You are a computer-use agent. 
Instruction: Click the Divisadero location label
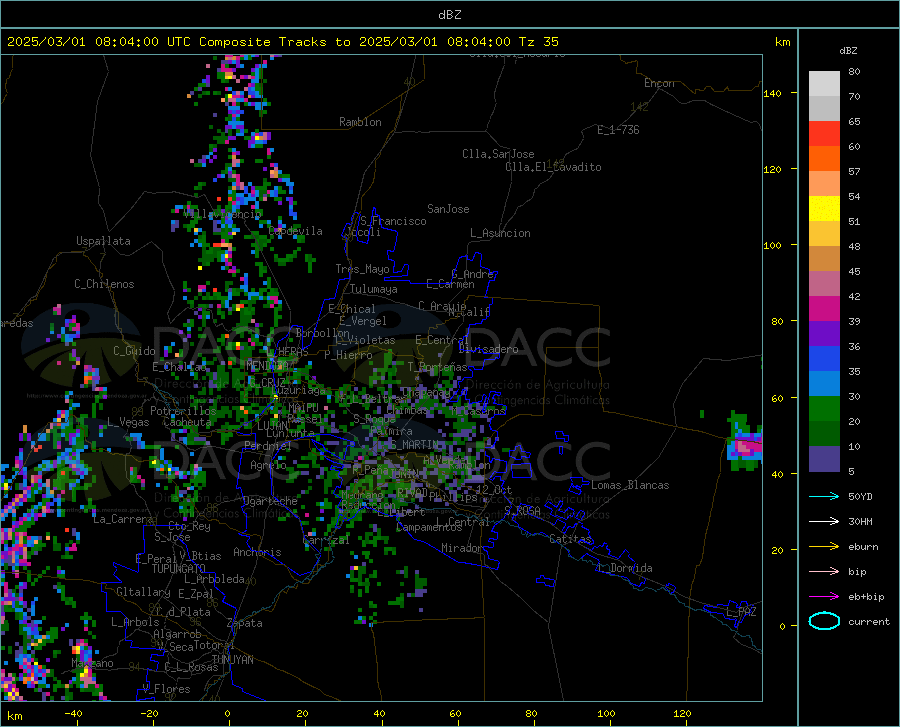tap(488, 349)
